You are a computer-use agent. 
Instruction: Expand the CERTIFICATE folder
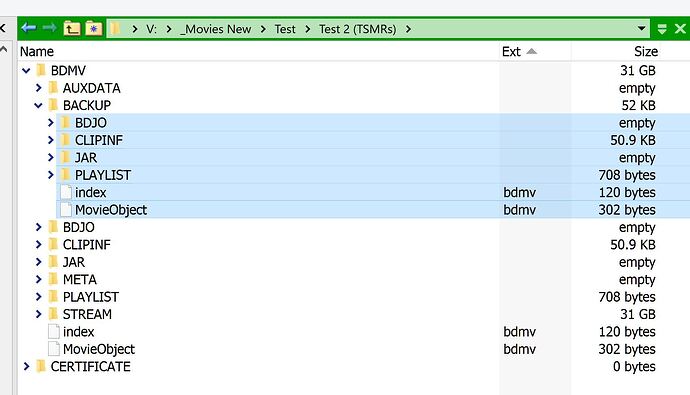26,366
